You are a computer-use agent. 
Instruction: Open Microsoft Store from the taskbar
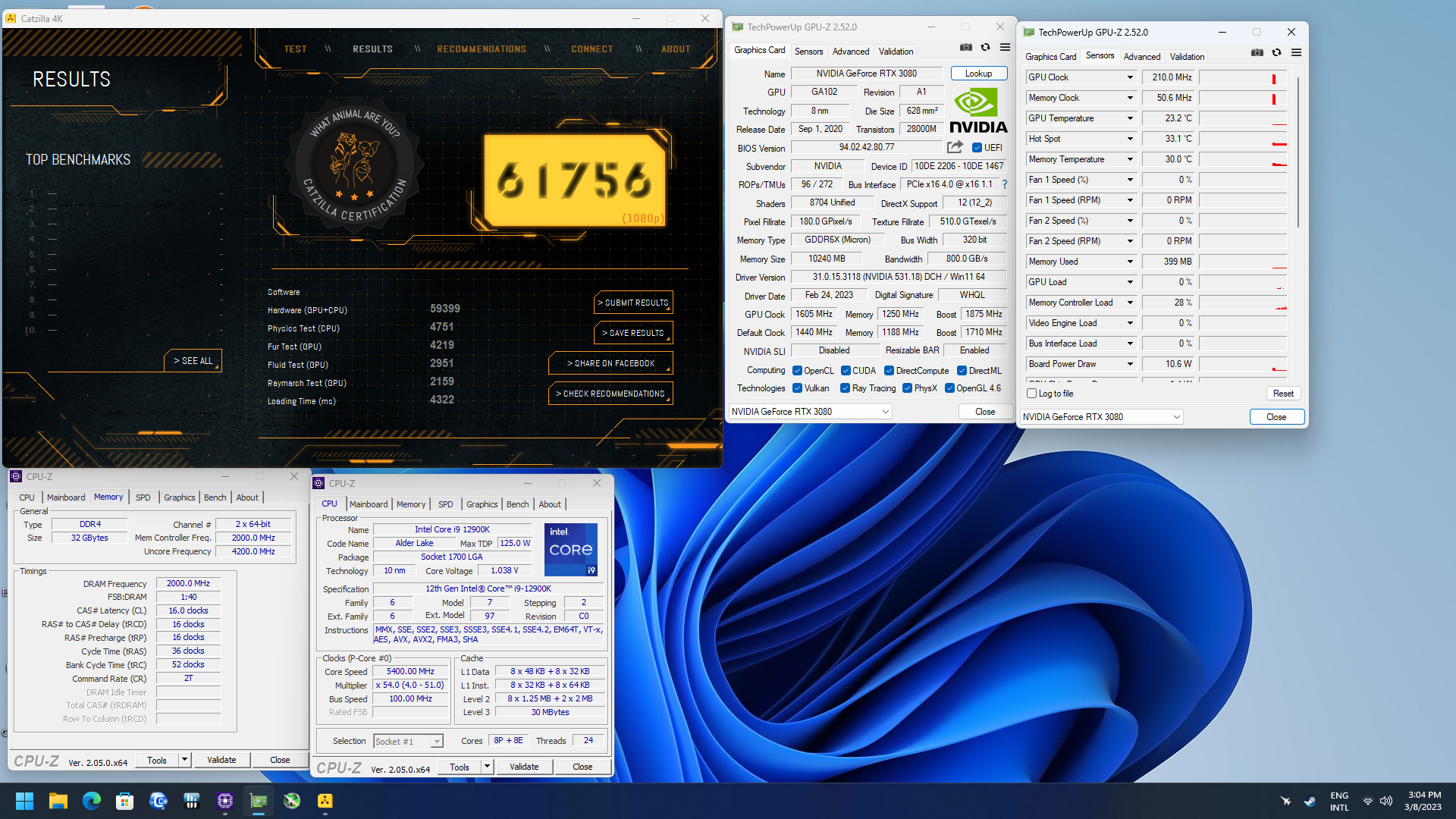pyautogui.click(x=125, y=801)
